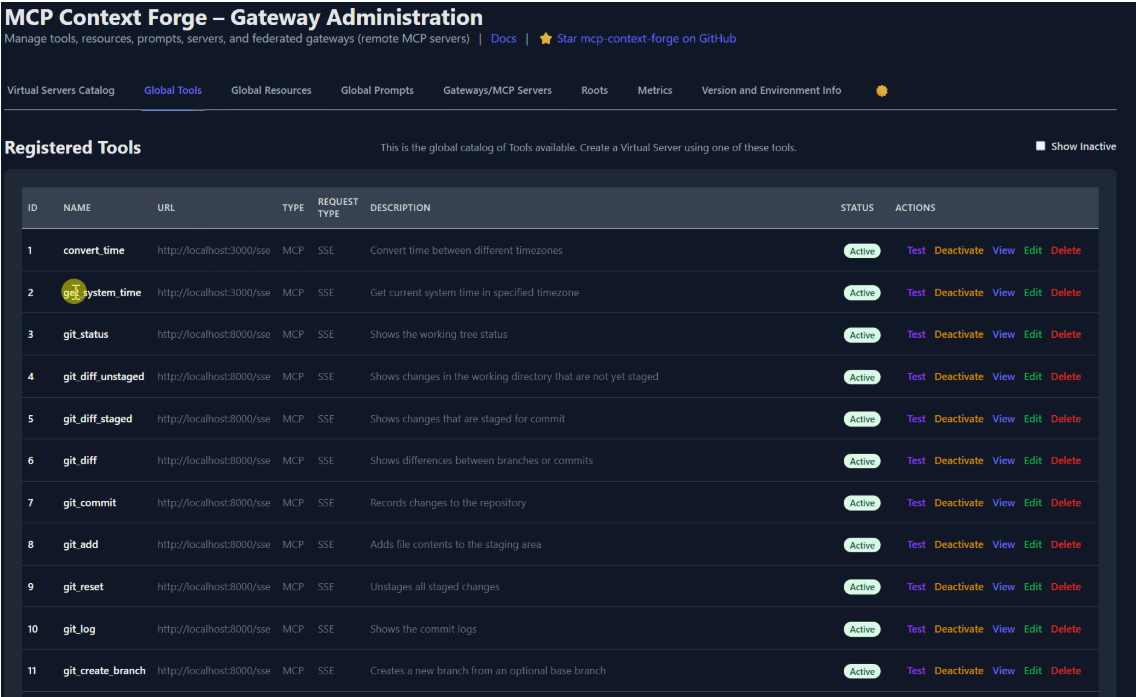
Task: View the git_add tool
Action: (x=1003, y=544)
